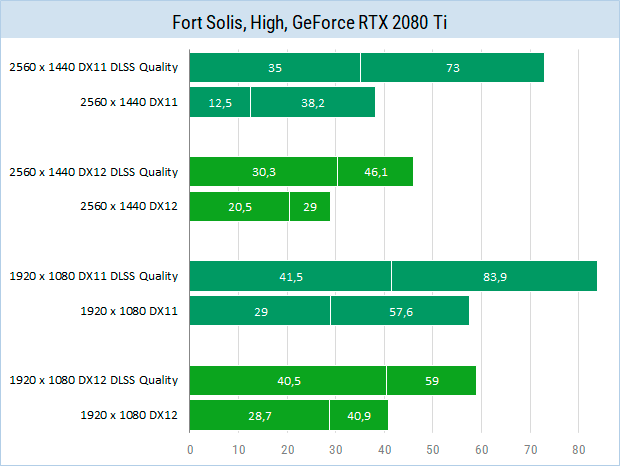Select the bar segment showing 57,6
The height and width of the screenshot is (466, 620).
pyautogui.click(x=400, y=311)
